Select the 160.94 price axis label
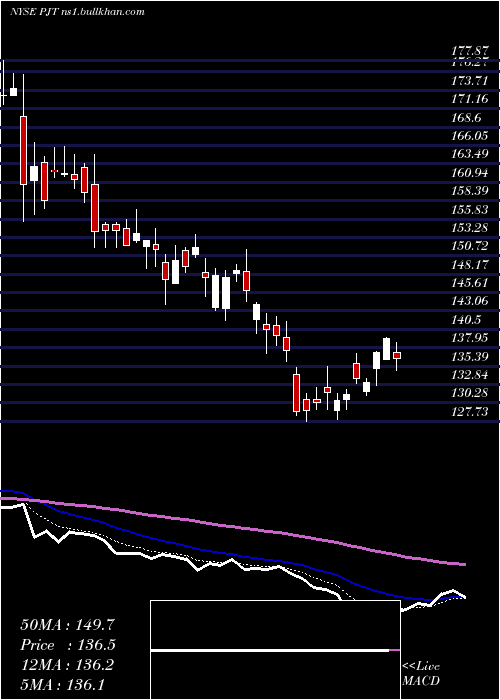 (x=469, y=172)
